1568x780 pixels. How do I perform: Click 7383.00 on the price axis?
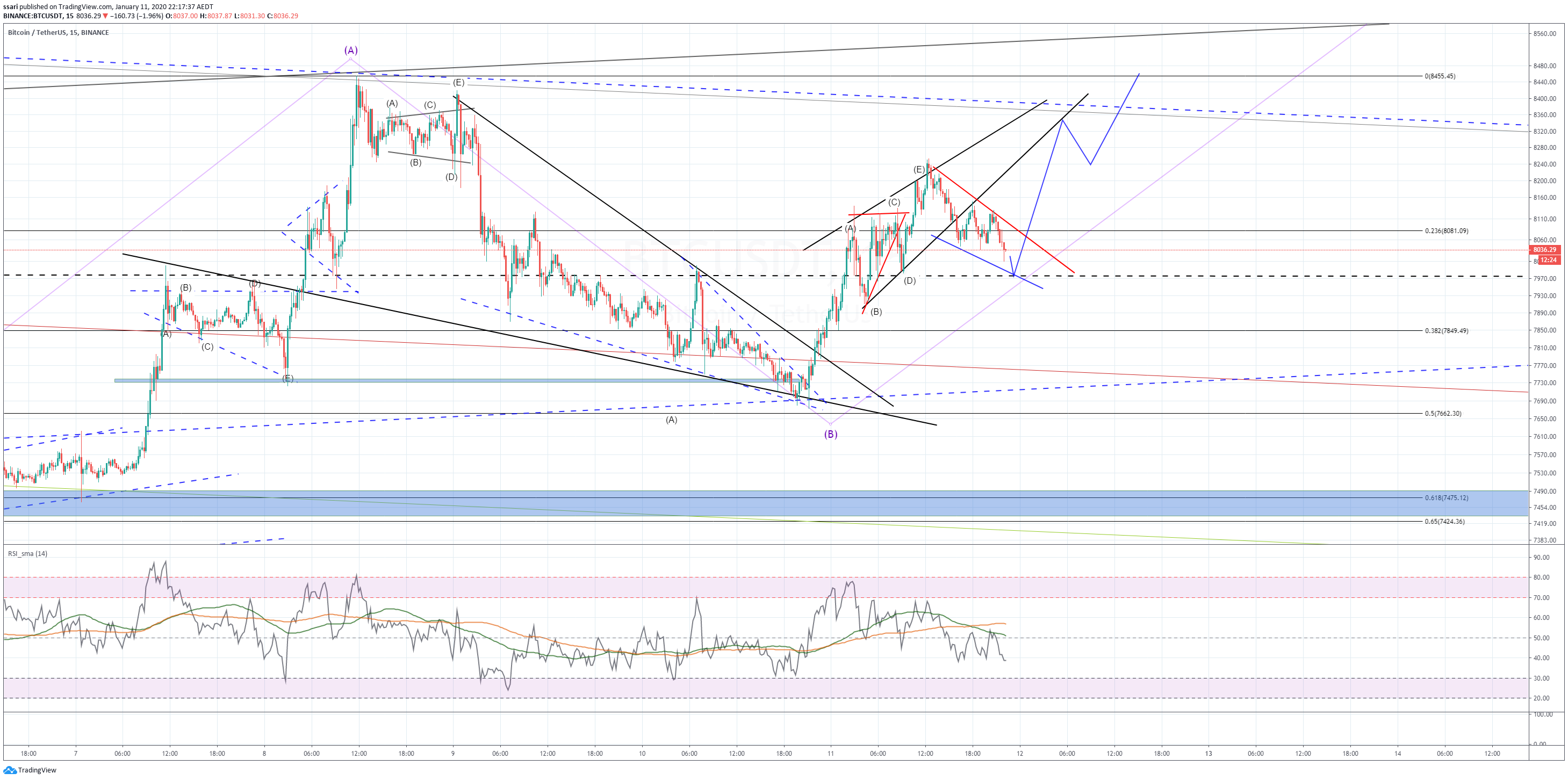point(1545,540)
